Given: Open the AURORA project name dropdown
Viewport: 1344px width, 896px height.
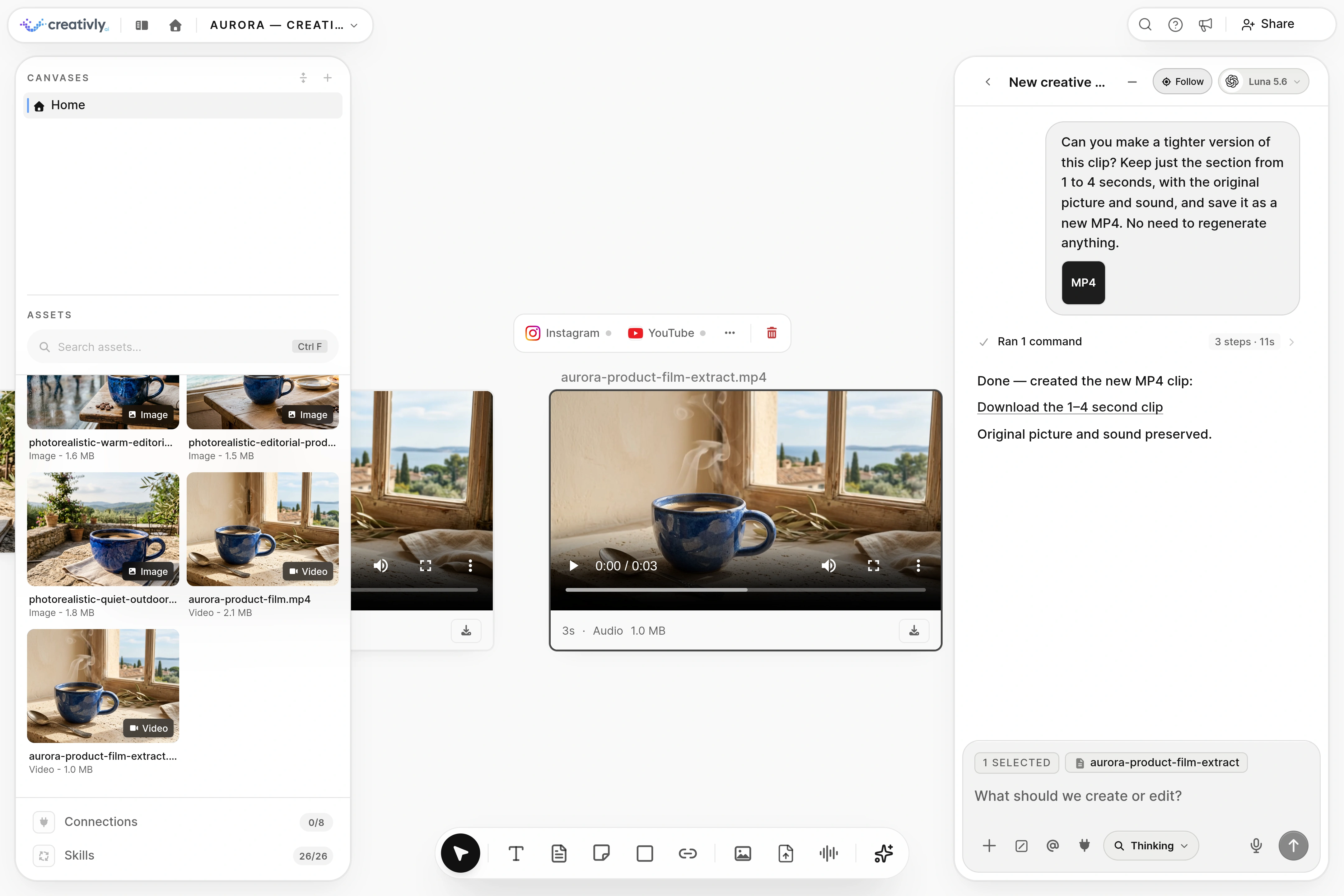Looking at the screenshot, I should pyautogui.click(x=284, y=25).
